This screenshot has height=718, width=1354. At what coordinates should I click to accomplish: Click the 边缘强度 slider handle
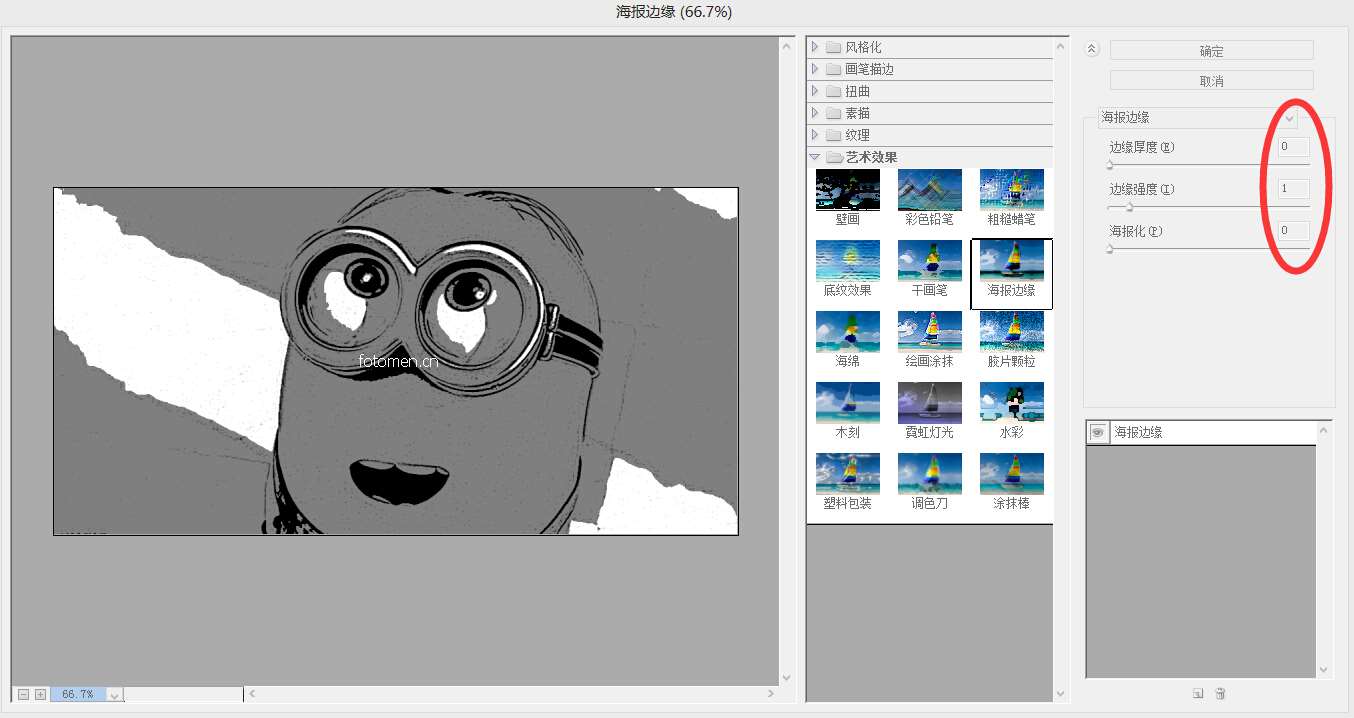click(x=1130, y=207)
